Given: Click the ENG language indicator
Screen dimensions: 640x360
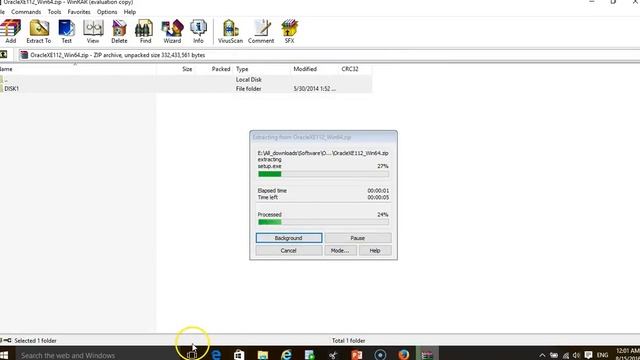Looking at the screenshot, I should (x=602, y=355).
